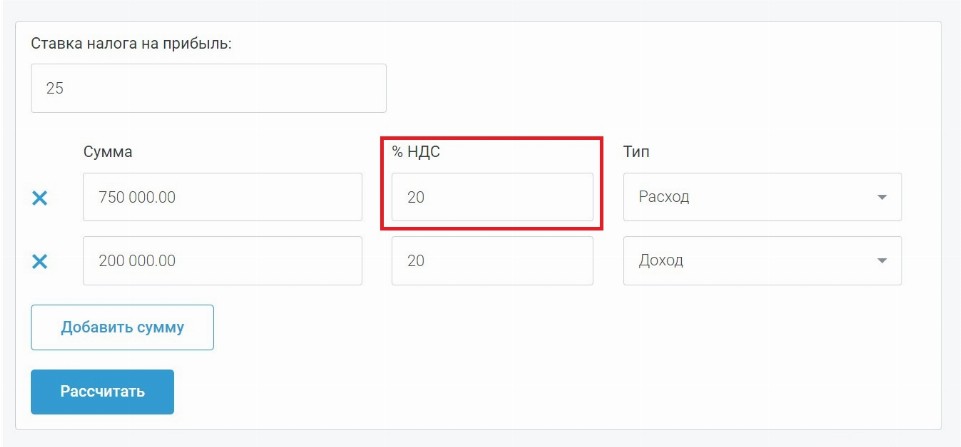961x447 pixels.
Task: Focus the % НДС field in the Доход row
Action: click(x=492, y=261)
